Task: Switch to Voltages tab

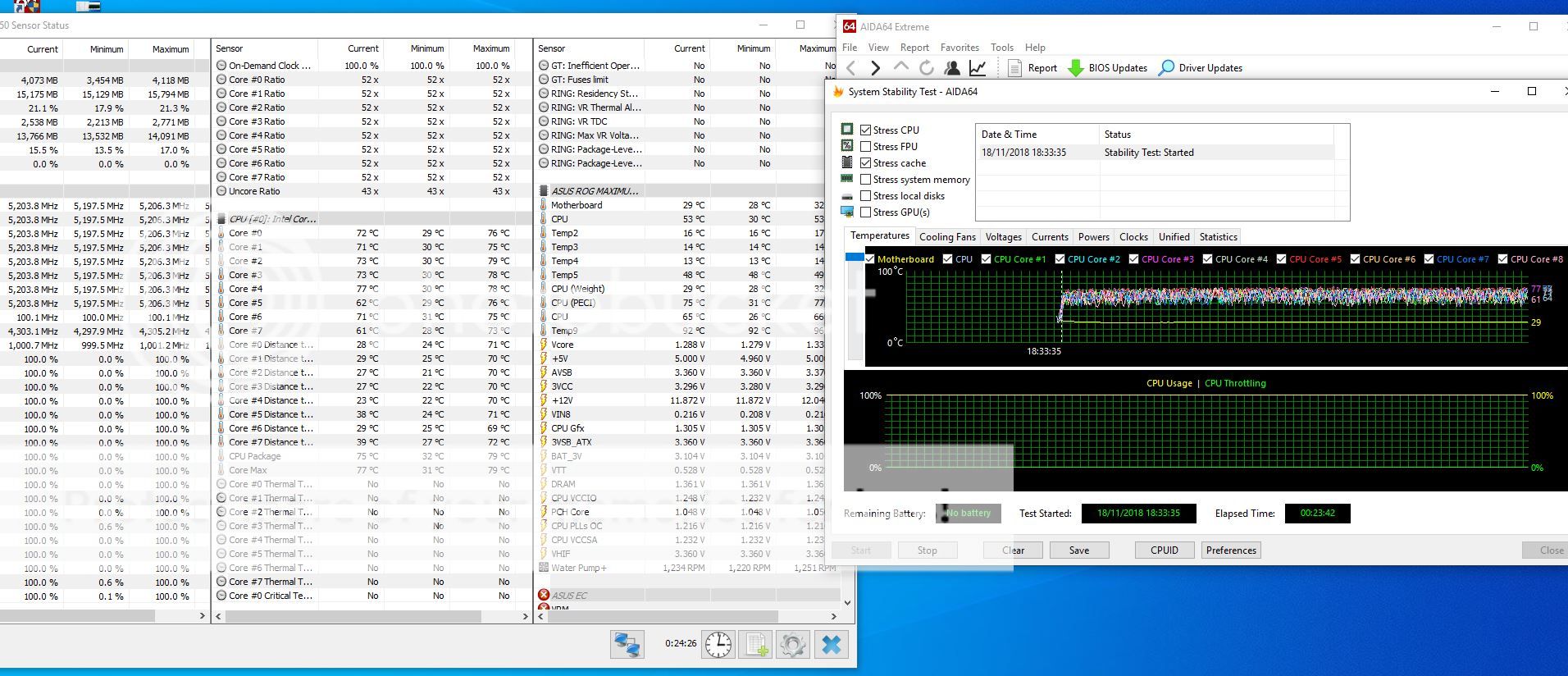Action: click(x=1003, y=237)
